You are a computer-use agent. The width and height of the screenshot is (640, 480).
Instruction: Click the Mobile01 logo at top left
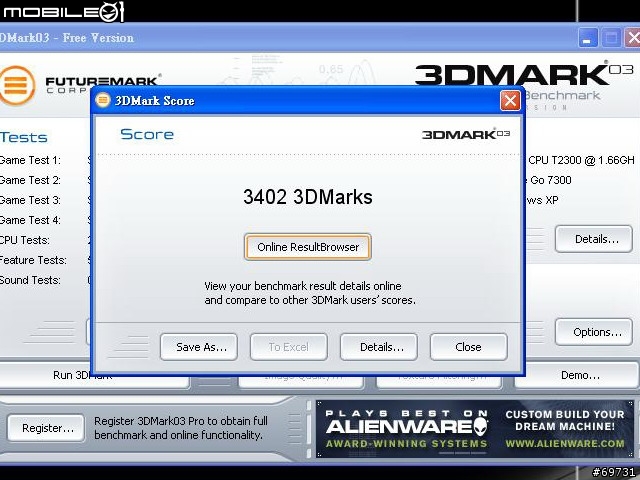[62, 11]
